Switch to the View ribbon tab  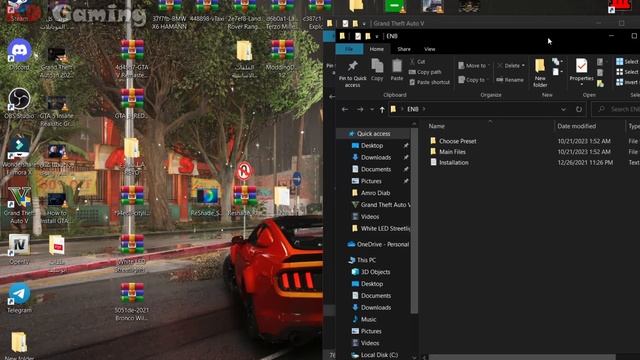click(x=429, y=49)
